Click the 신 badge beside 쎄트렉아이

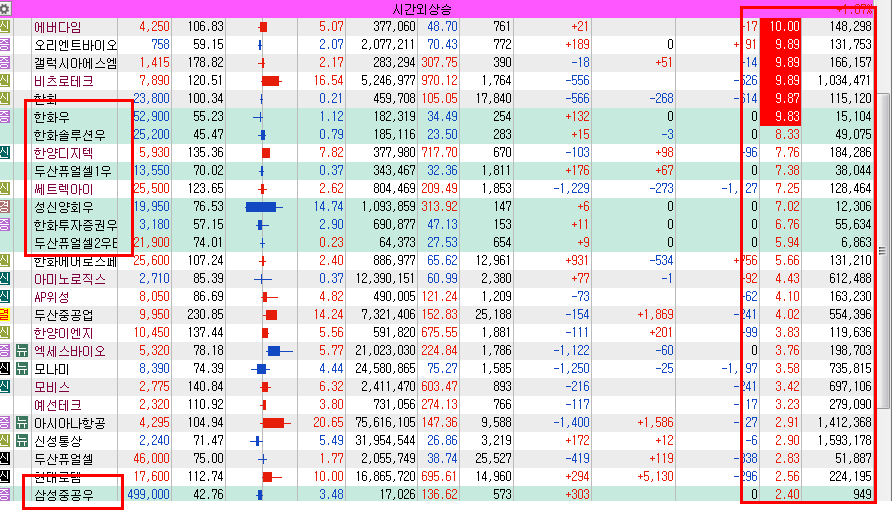(5, 189)
